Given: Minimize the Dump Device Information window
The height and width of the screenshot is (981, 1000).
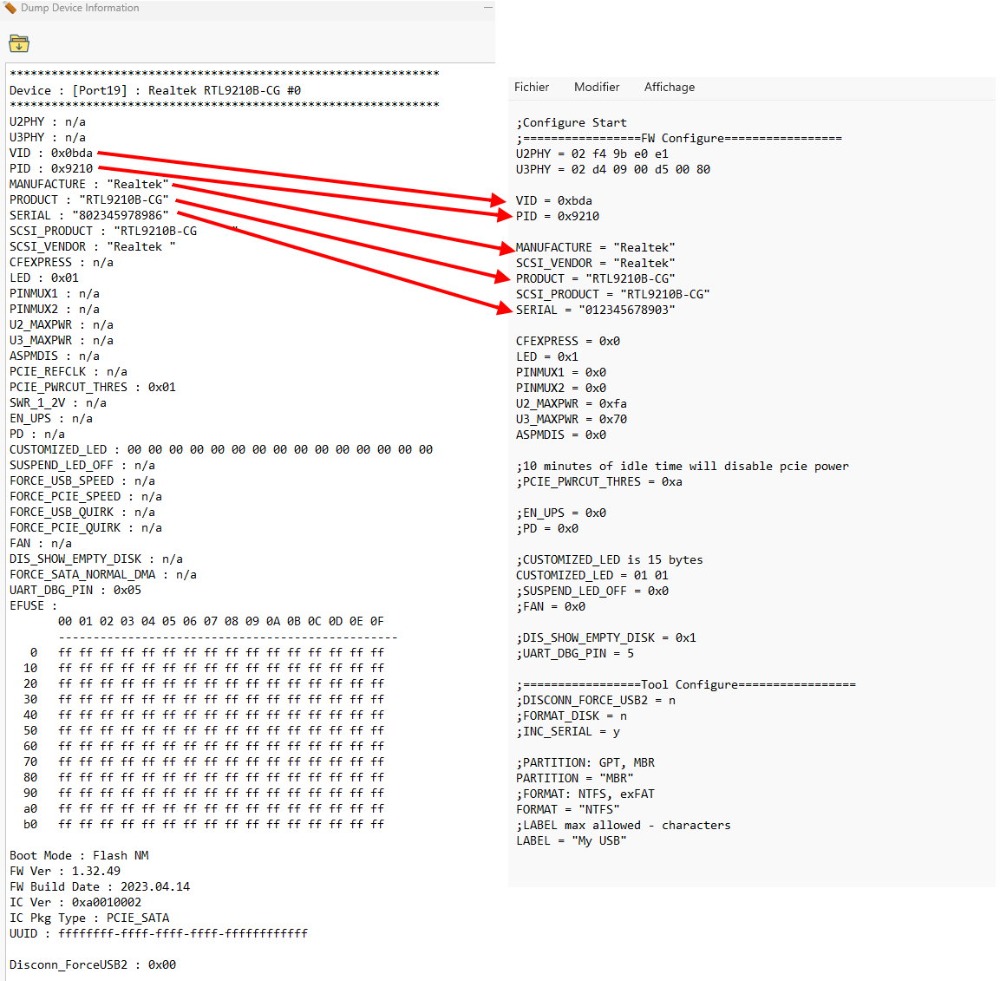Looking at the screenshot, I should tap(487, 8).
